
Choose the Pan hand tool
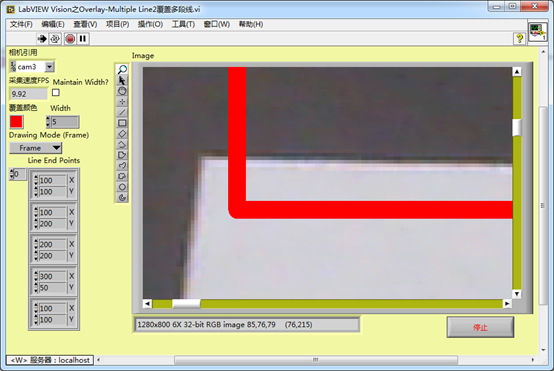click(x=122, y=91)
